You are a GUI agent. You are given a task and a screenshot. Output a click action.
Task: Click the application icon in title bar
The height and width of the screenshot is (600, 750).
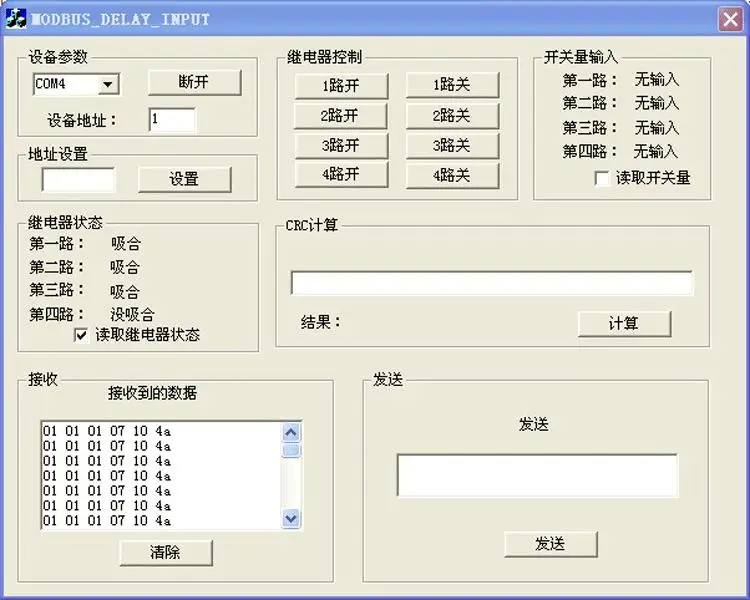tap(16, 19)
